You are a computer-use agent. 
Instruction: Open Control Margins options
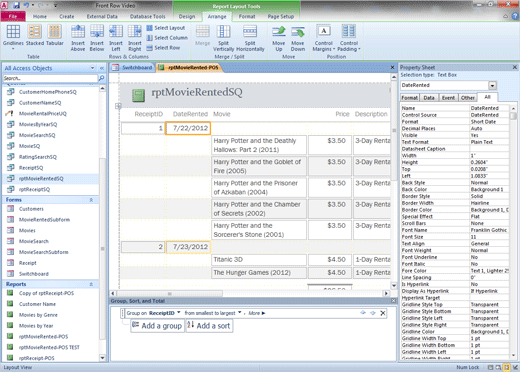323,38
